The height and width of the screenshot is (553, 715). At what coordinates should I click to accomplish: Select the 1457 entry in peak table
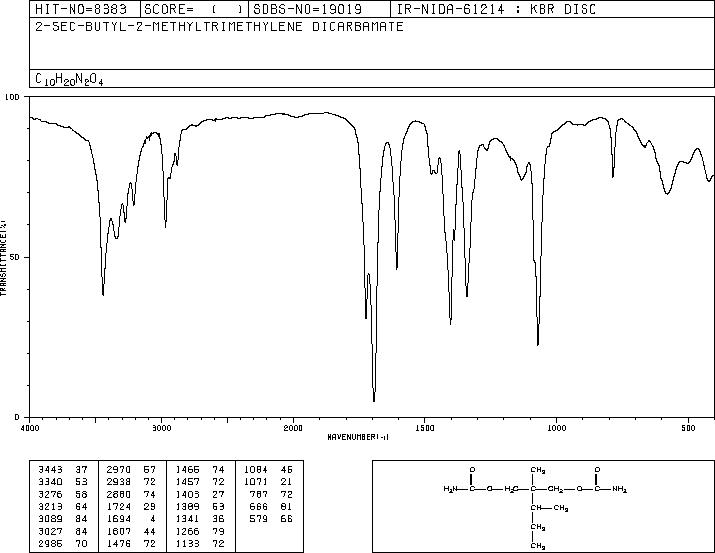(x=187, y=481)
